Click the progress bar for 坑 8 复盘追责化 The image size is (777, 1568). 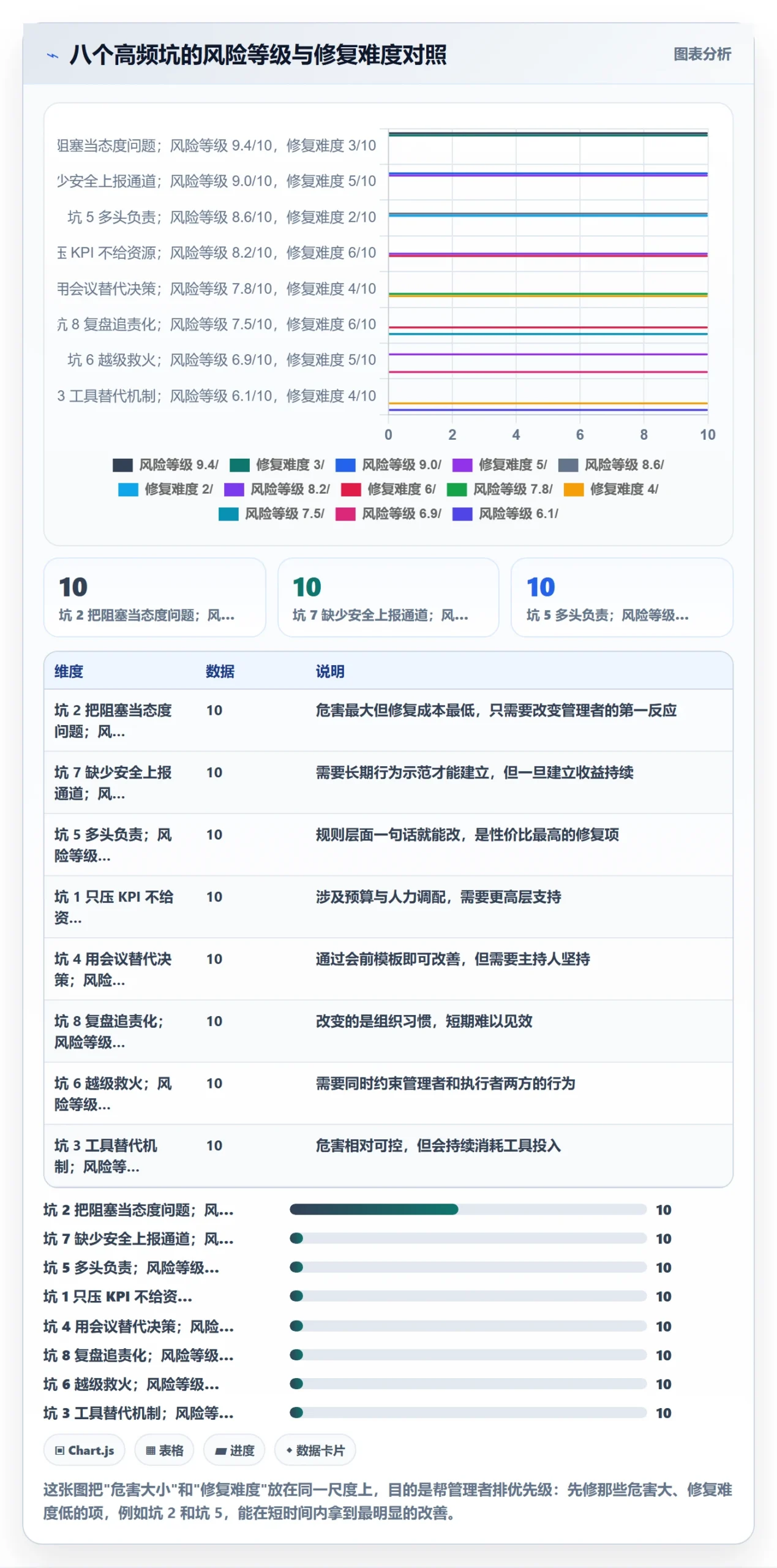point(468,1355)
